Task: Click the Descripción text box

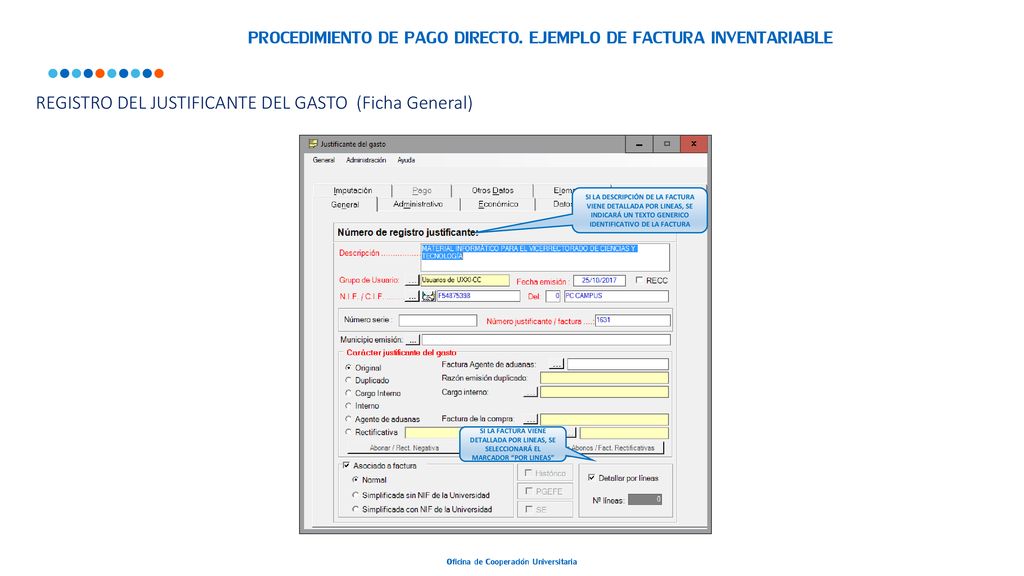Action: (x=545, y=257)
